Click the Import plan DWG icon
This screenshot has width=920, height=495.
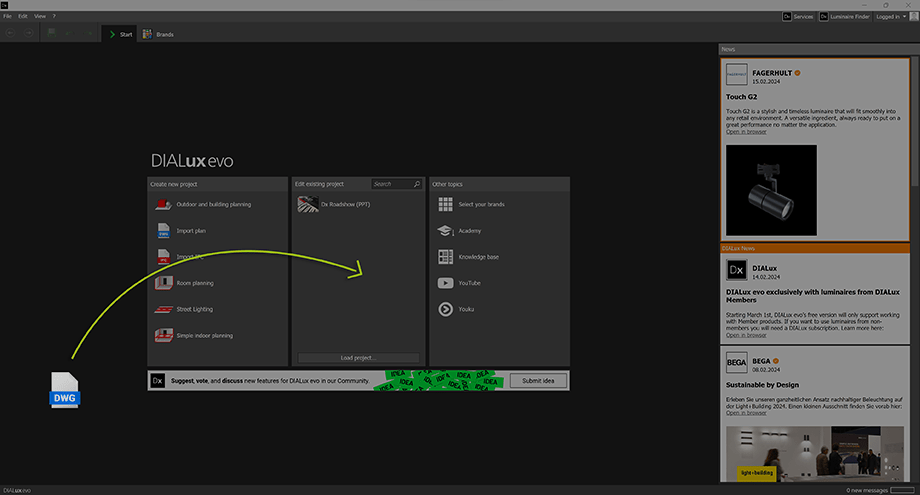163,231
